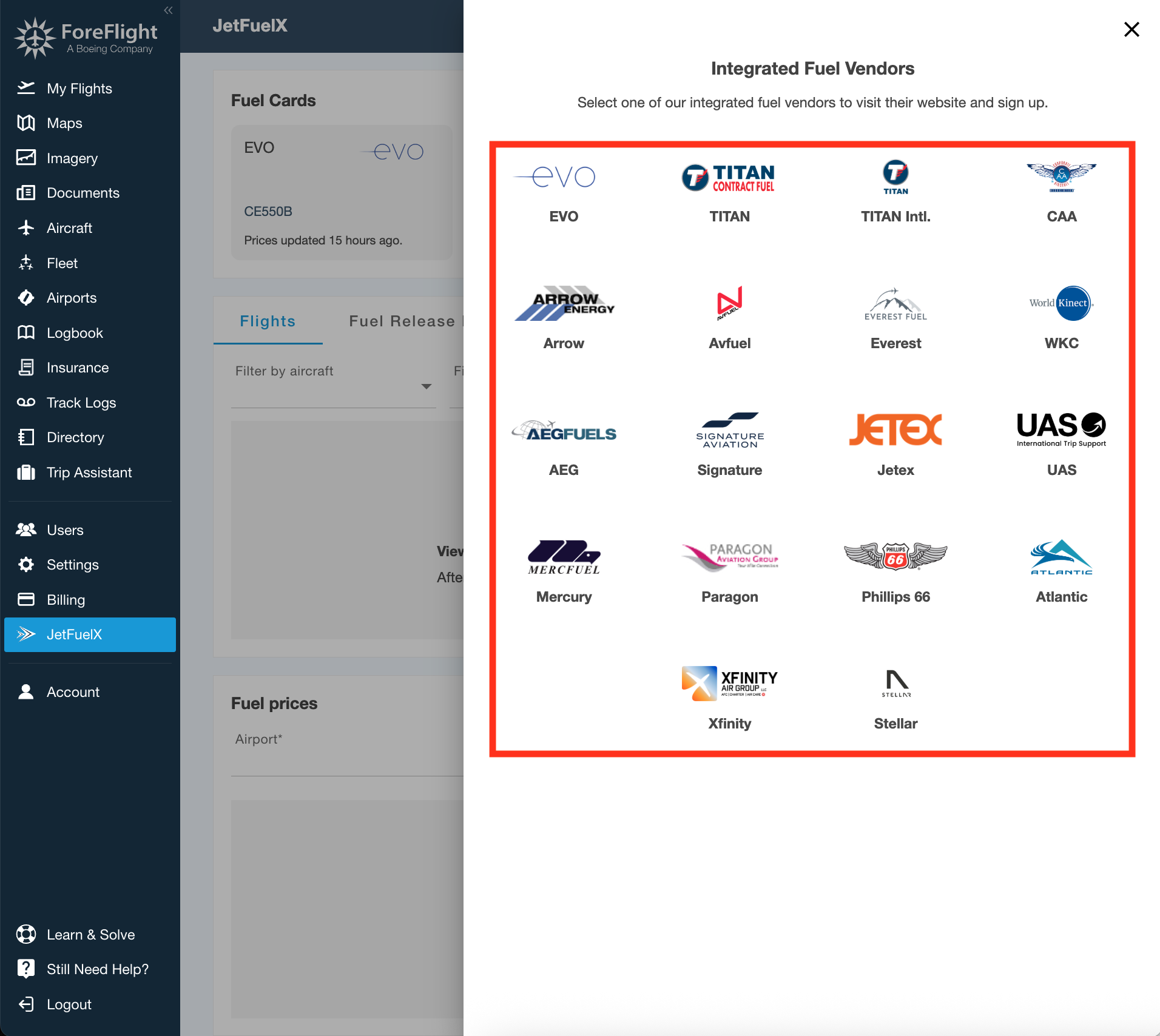Click the Airport input field under Fuel prices

tap(347, 751)
